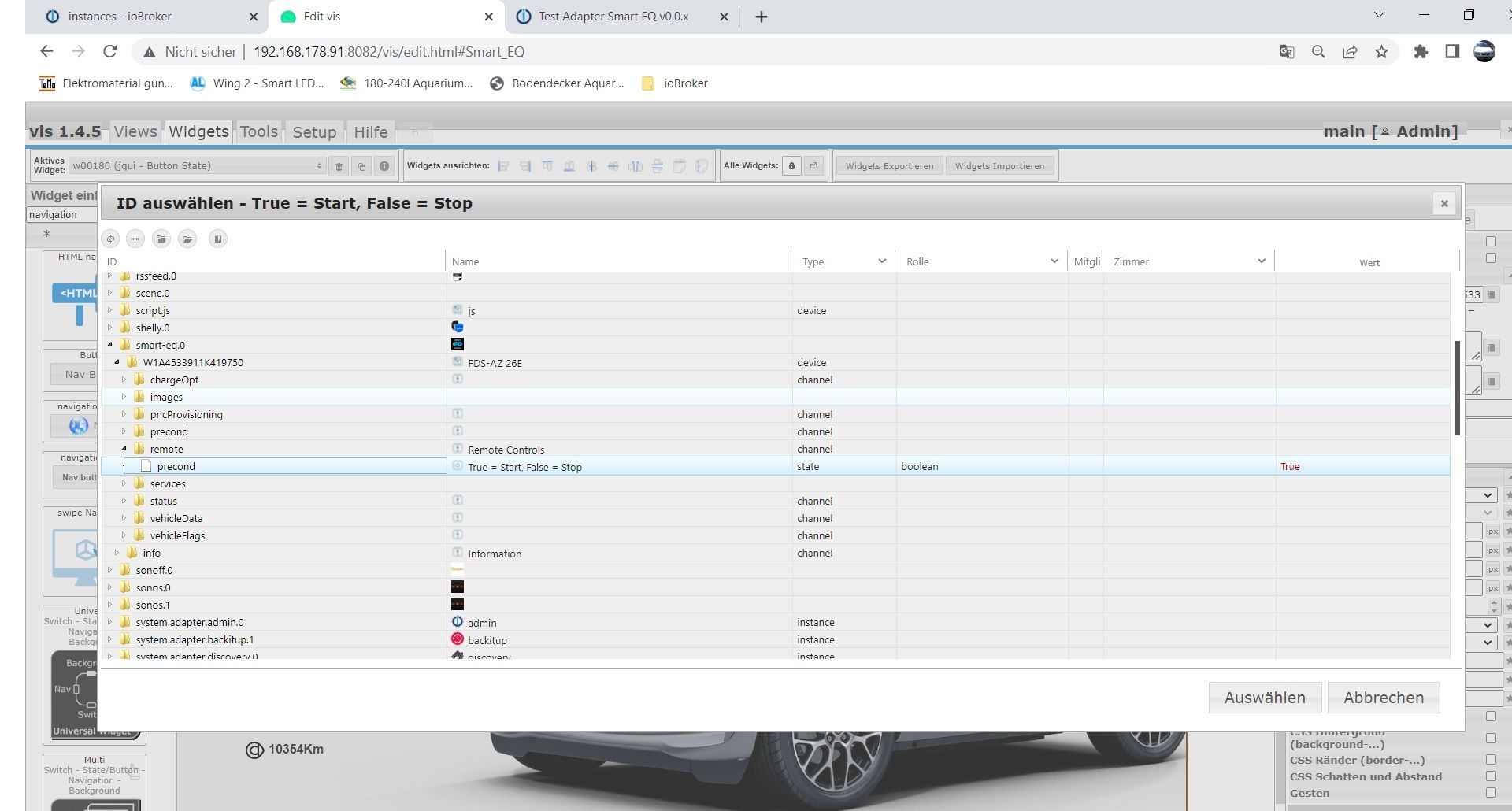This screenshot has width=1512, height=811.
Task: Click the browser address bar URL
Action: 389,52
